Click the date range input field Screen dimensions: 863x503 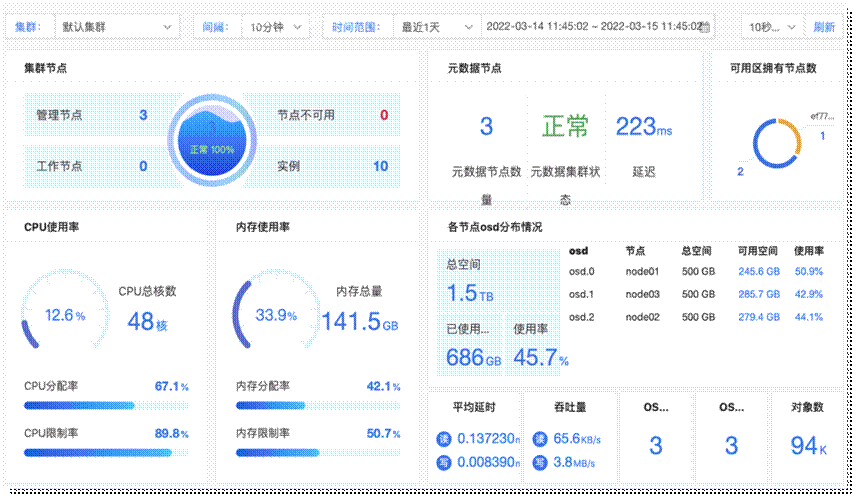click(x=590, y=27)
